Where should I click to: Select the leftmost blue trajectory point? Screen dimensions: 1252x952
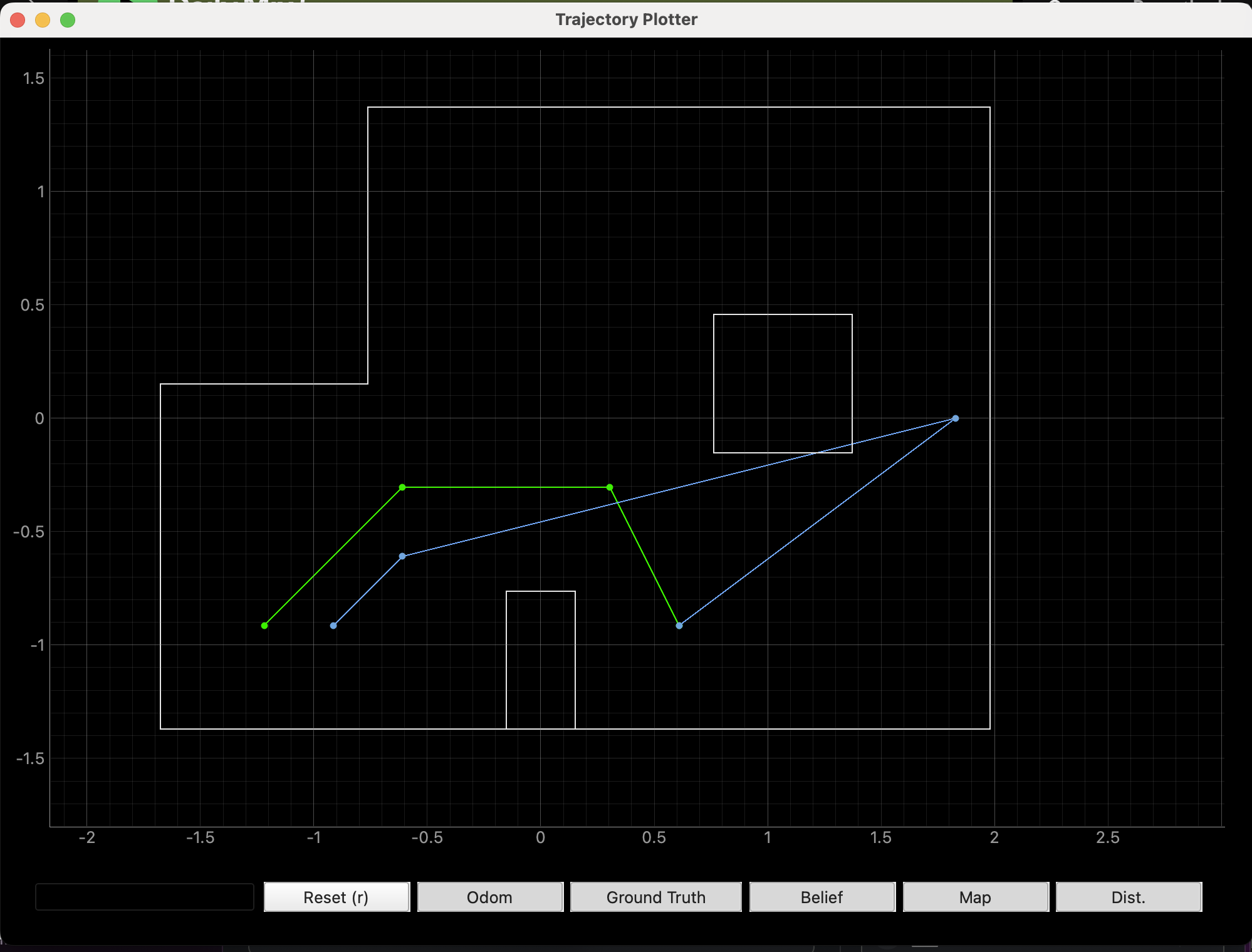333,625
